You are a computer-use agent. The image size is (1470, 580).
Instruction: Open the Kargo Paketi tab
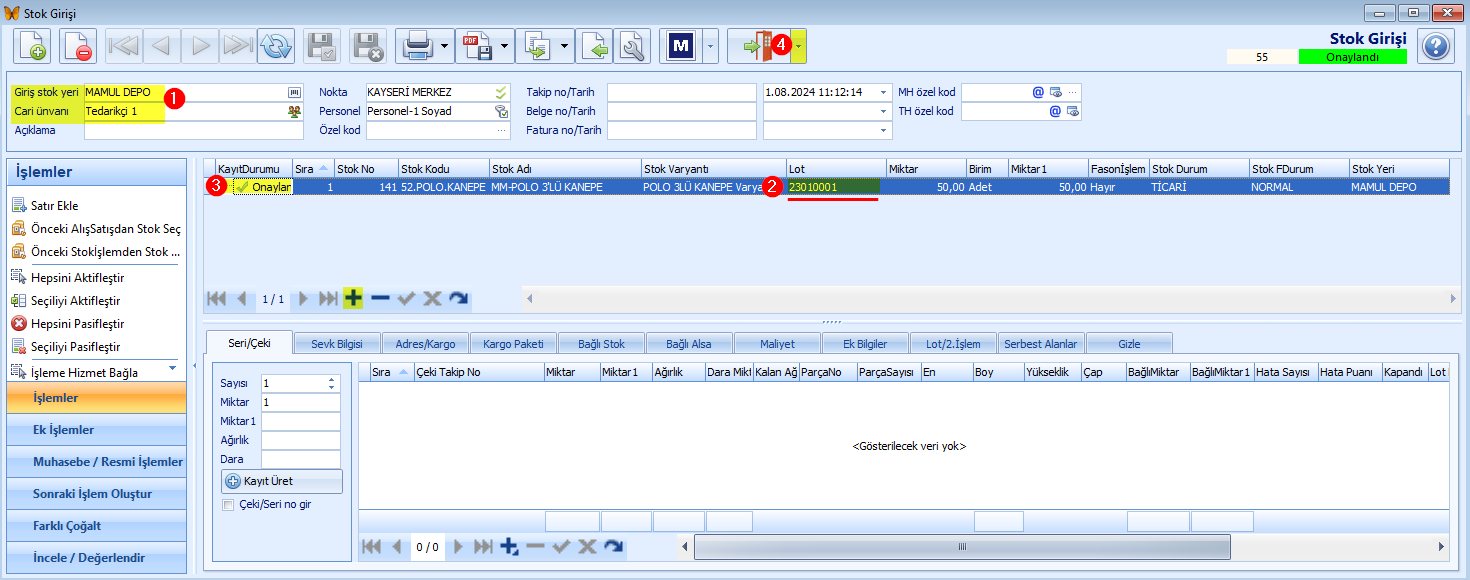click(513, 344)
